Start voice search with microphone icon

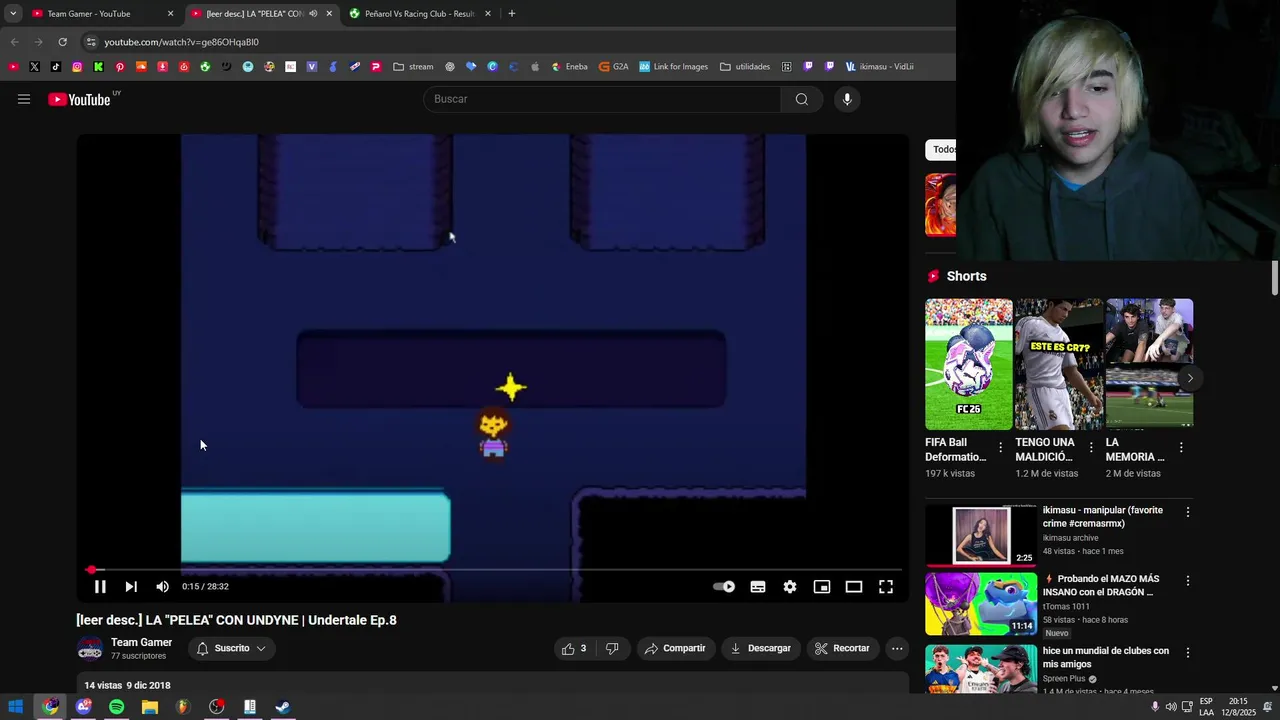pyautogui.click(x=847, y=99)
